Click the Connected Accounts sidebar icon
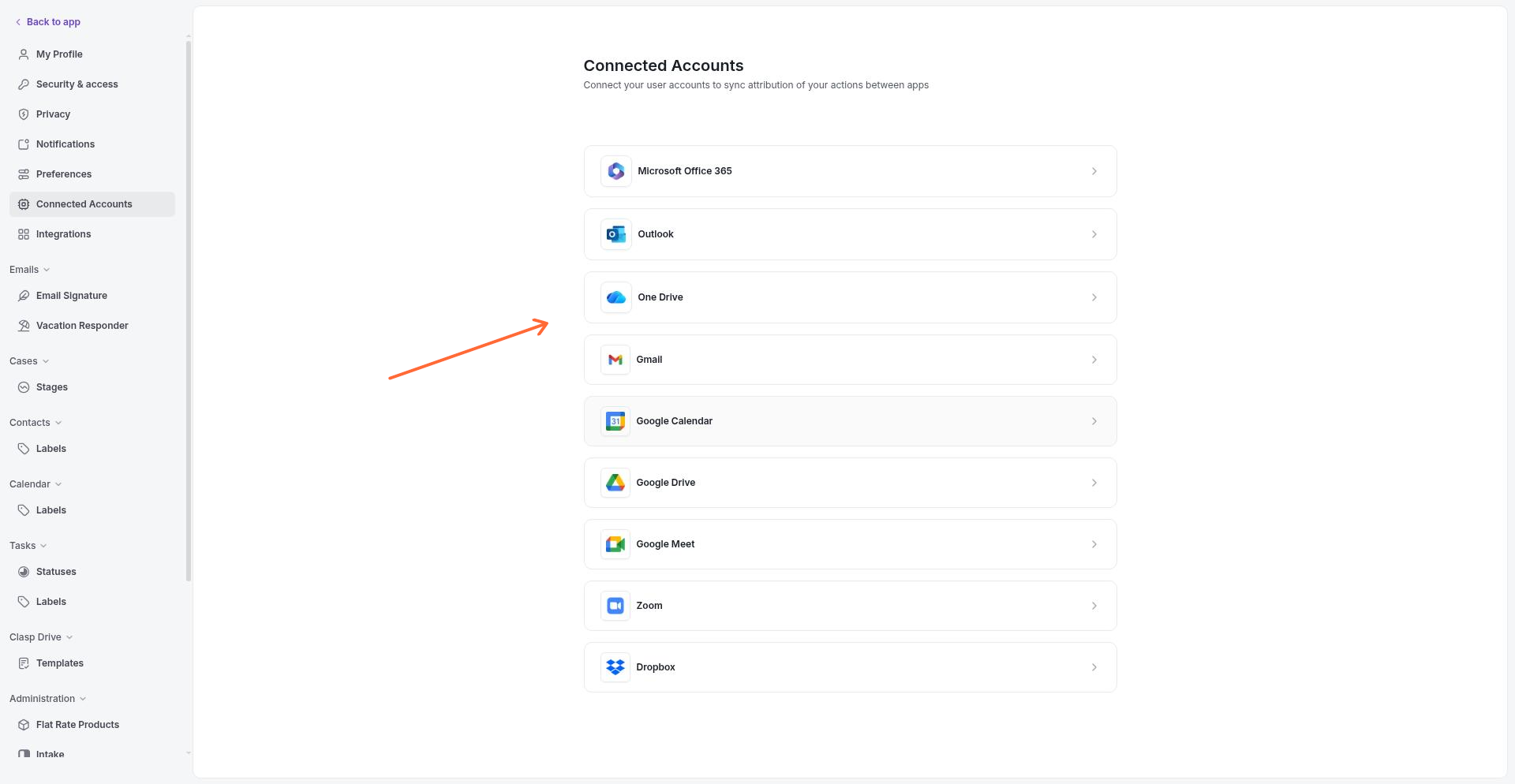The width and height of the screenshot is (1515, 784). 24,204
